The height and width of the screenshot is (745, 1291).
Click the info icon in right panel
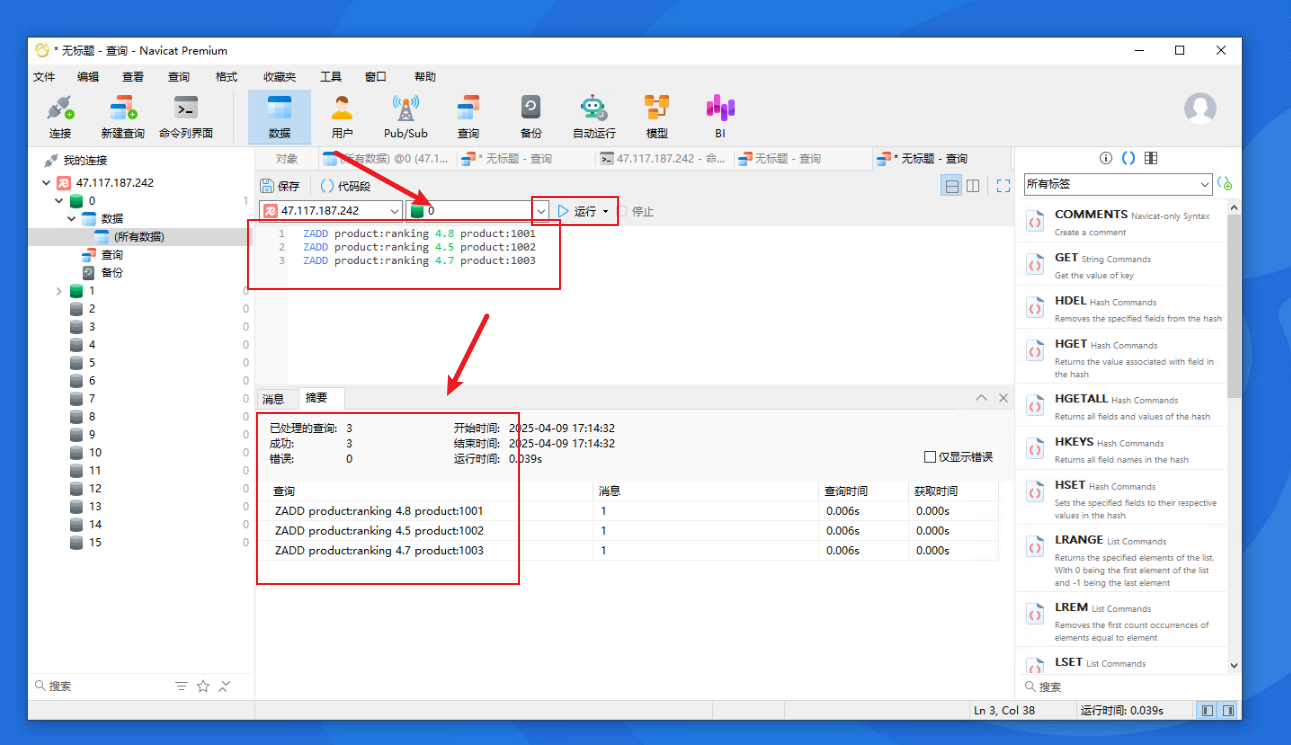click(1106, 158)
